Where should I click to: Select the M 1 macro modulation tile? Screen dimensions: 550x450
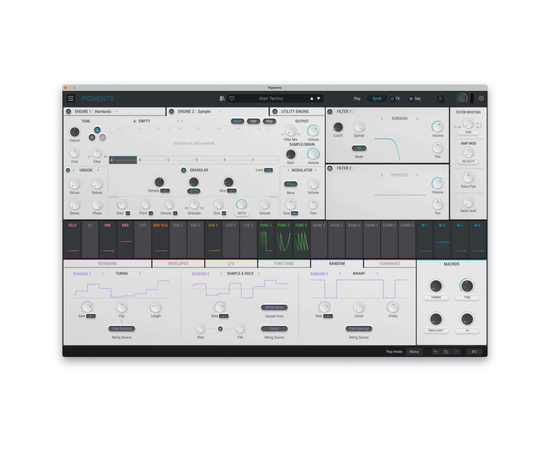tap(424, 240)
